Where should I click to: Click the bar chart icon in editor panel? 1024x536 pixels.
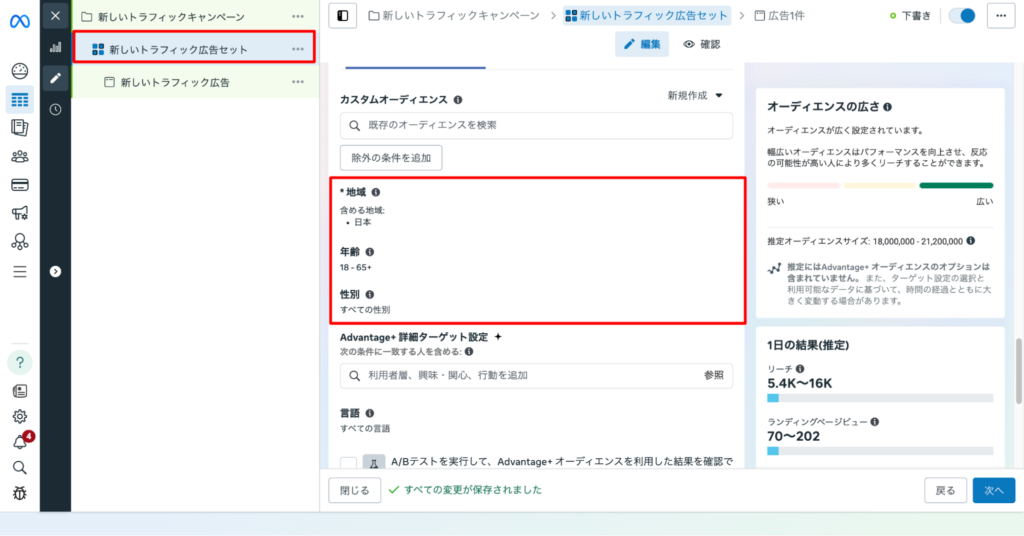55,47
